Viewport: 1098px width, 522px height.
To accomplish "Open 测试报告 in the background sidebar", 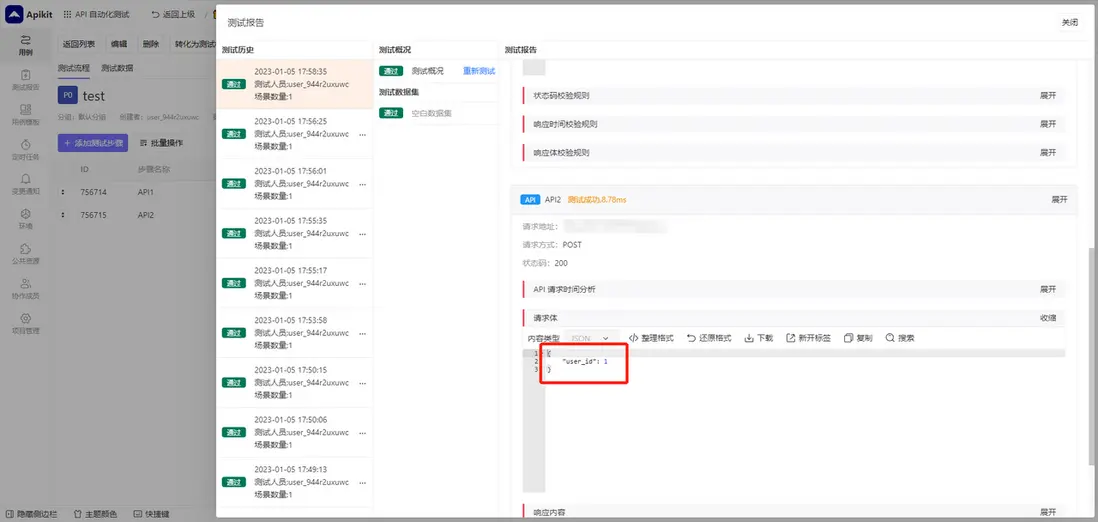I will pos(26,81).
